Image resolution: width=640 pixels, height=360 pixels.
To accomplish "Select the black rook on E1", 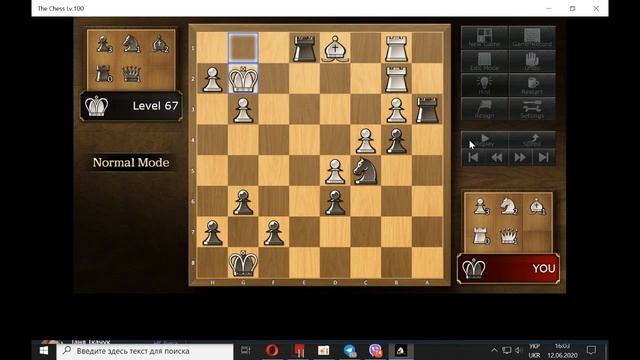I will click(304, 48).
